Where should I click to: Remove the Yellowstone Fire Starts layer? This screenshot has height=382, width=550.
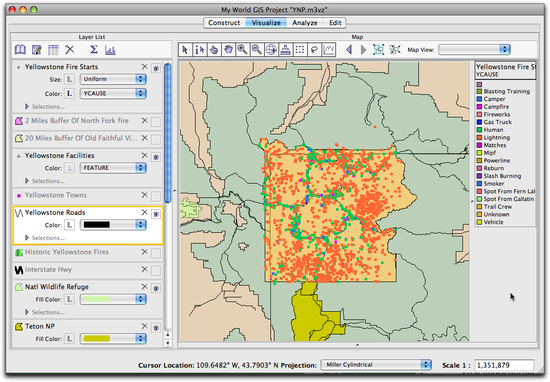(x=144, y=67)
